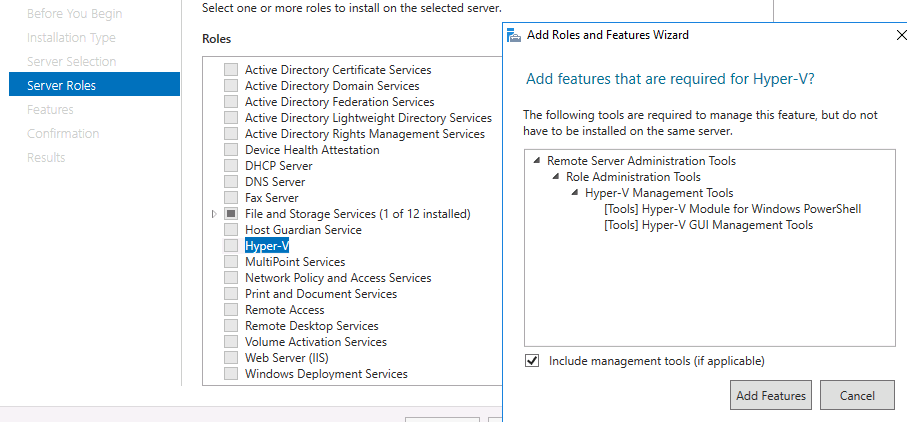Select Active Directory Domain Services role

point(332,86)
